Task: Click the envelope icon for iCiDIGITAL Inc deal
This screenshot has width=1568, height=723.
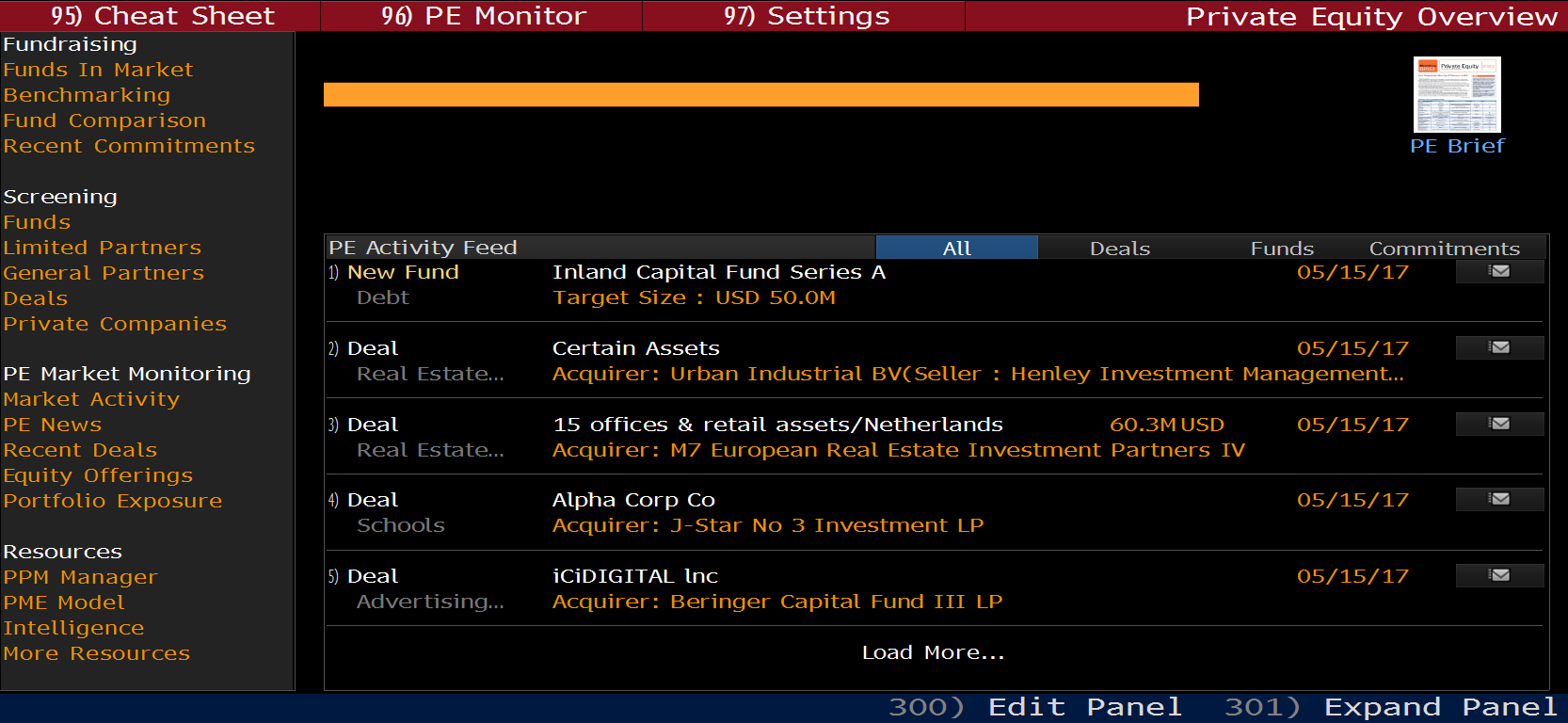Action: click(x=1499, y=576)
